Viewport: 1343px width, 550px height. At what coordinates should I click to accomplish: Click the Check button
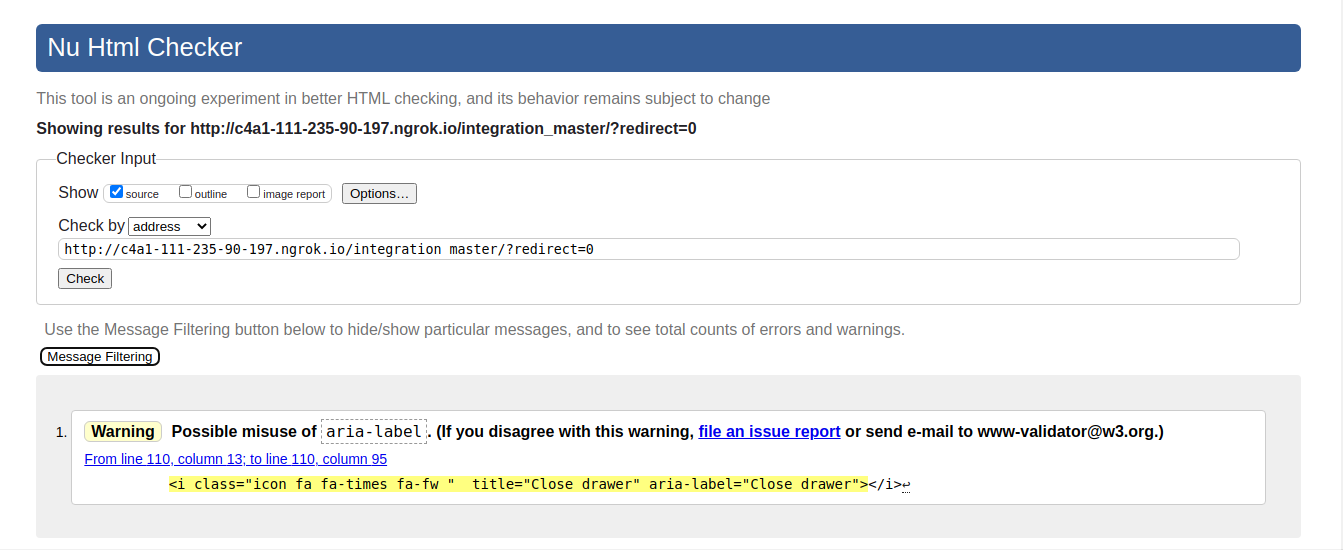point(85,279)
